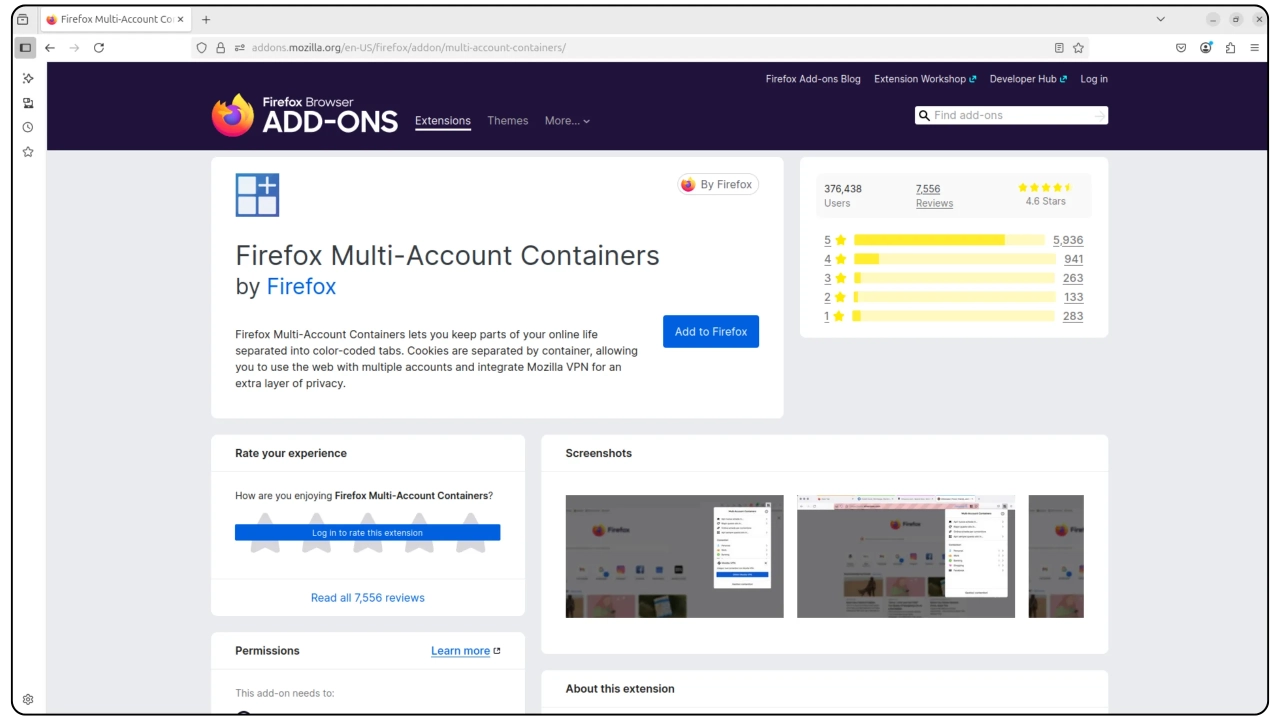Image resolution: width=1280 pixels, height=720 pixels.
Task: Click the Add to Firefox button
Action: click(x=710, y=331)
